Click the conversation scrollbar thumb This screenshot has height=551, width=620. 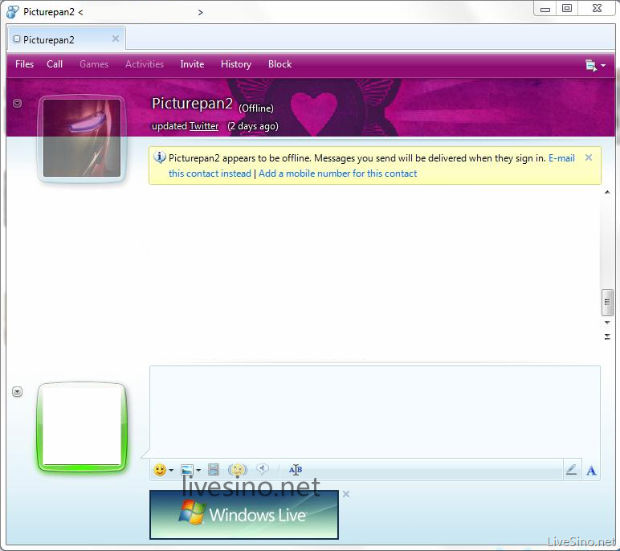[606, 302]
